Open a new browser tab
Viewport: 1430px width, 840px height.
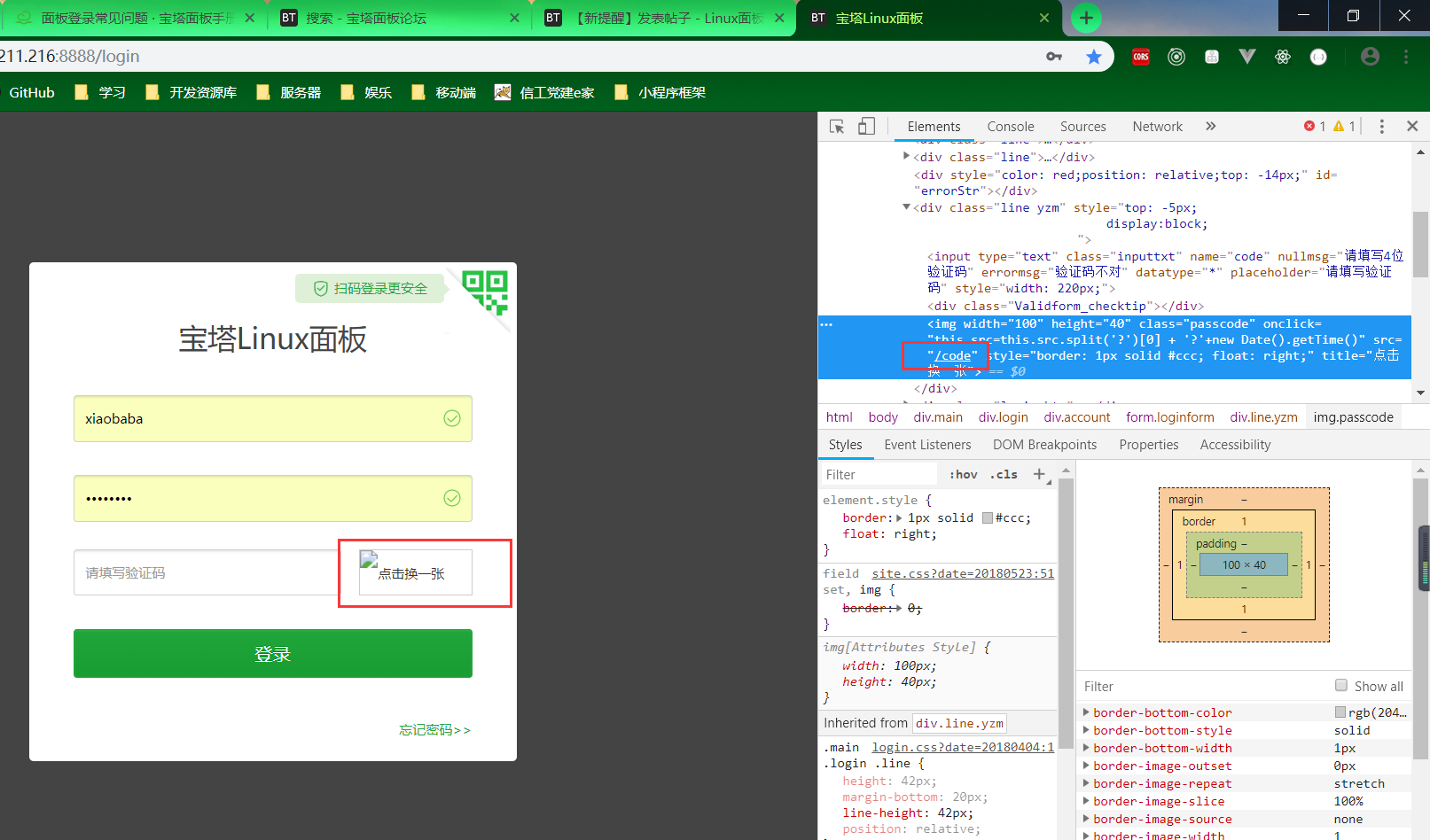point(1086,18)
